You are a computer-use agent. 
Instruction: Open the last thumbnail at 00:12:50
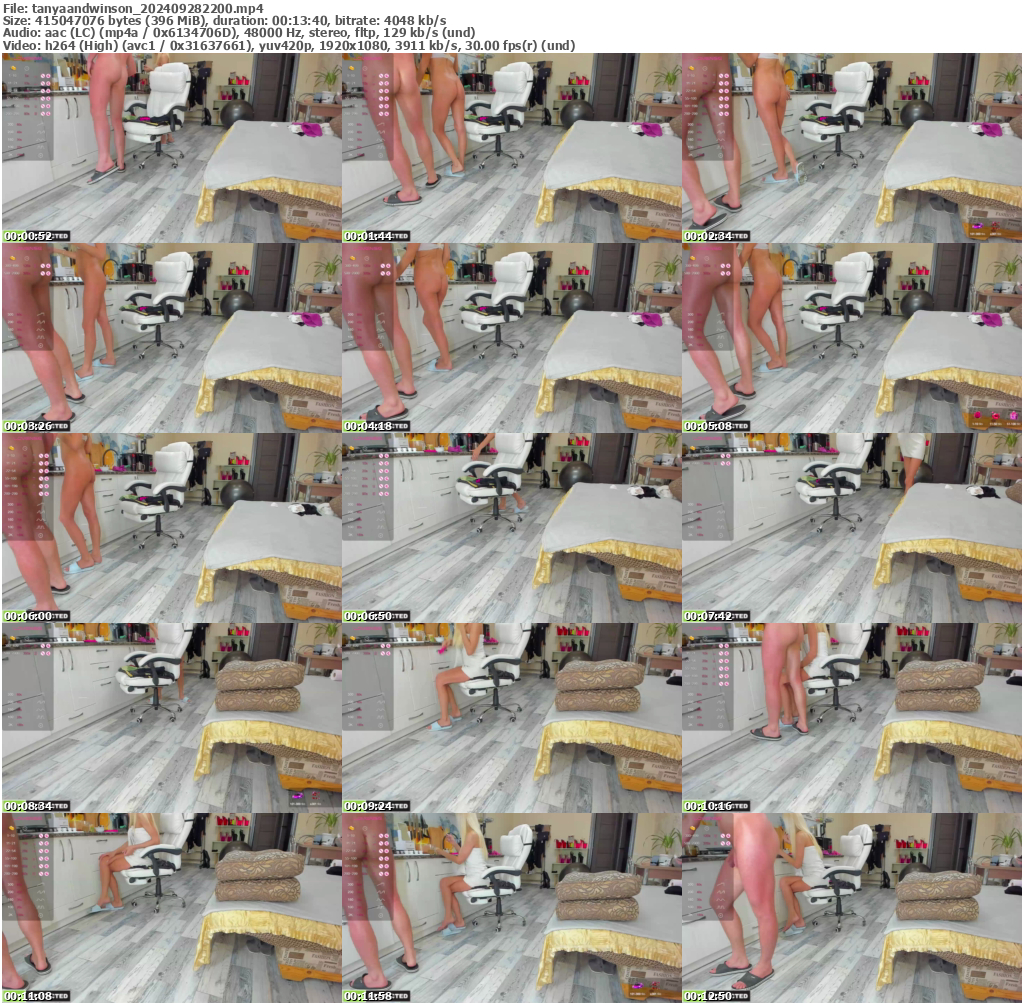pyautogui.click(x=852, y=908)
